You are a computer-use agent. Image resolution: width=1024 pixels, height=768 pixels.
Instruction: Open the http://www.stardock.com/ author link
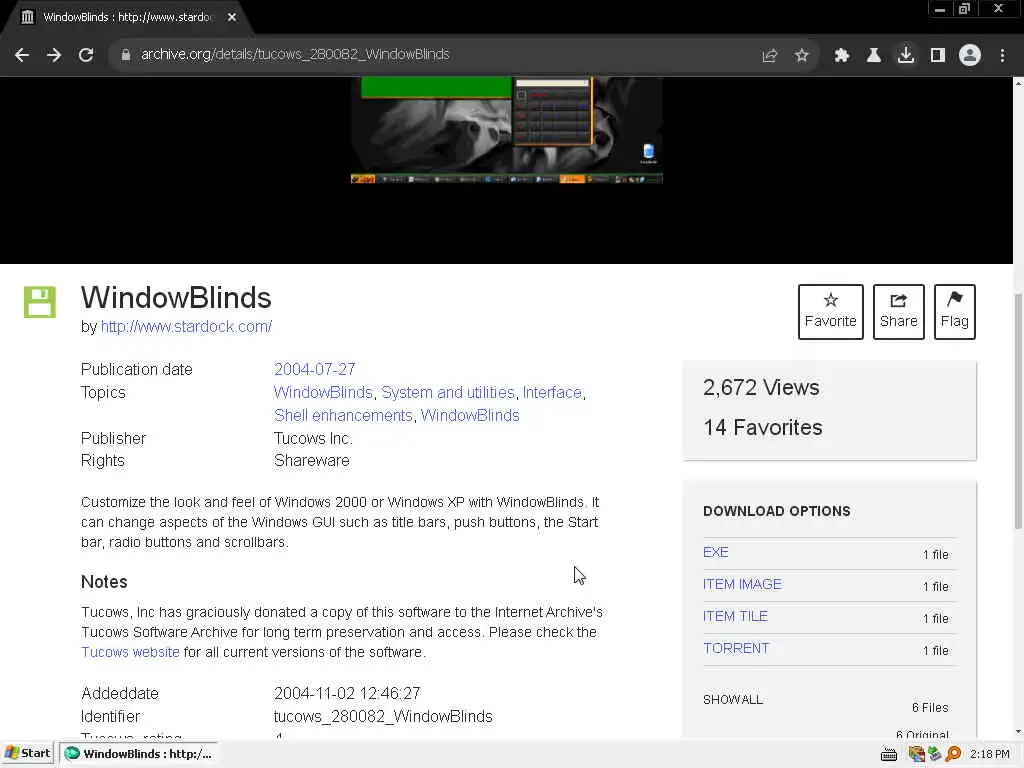[186, 327]
